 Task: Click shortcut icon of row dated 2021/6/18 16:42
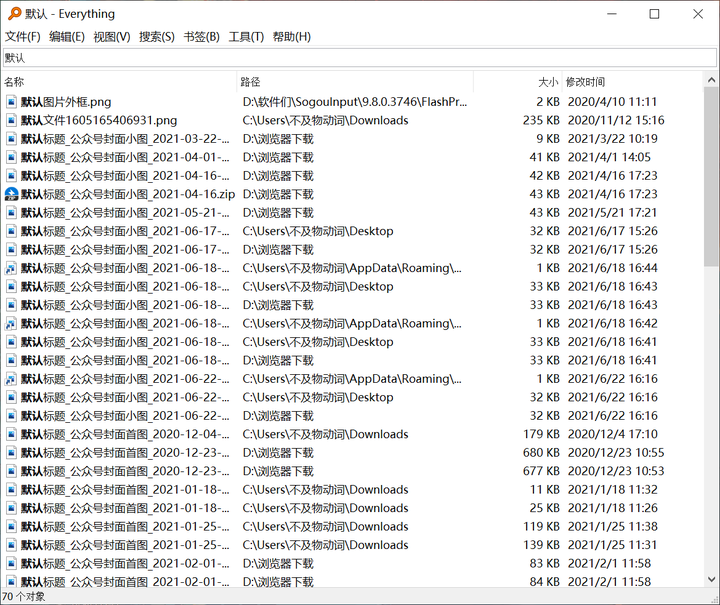11,324
